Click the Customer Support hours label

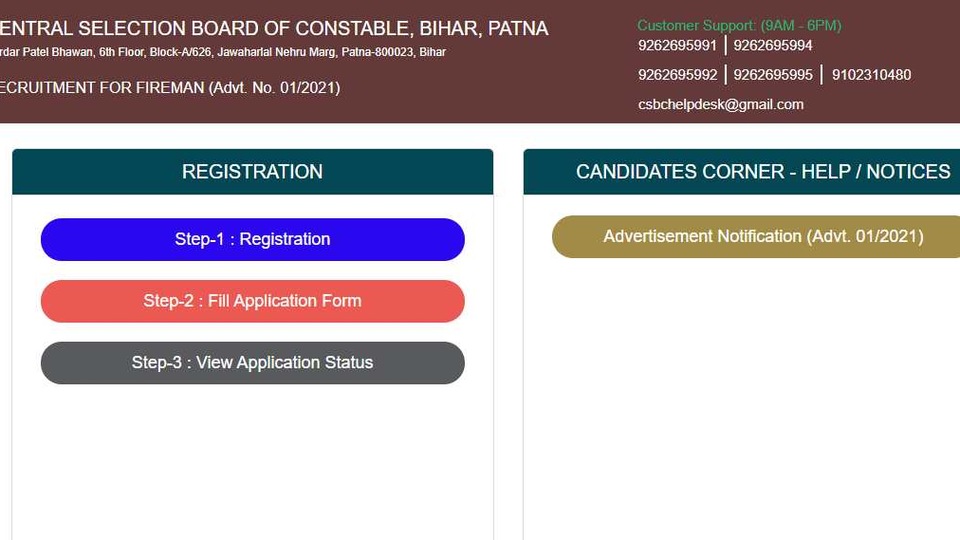pos(739,26)
